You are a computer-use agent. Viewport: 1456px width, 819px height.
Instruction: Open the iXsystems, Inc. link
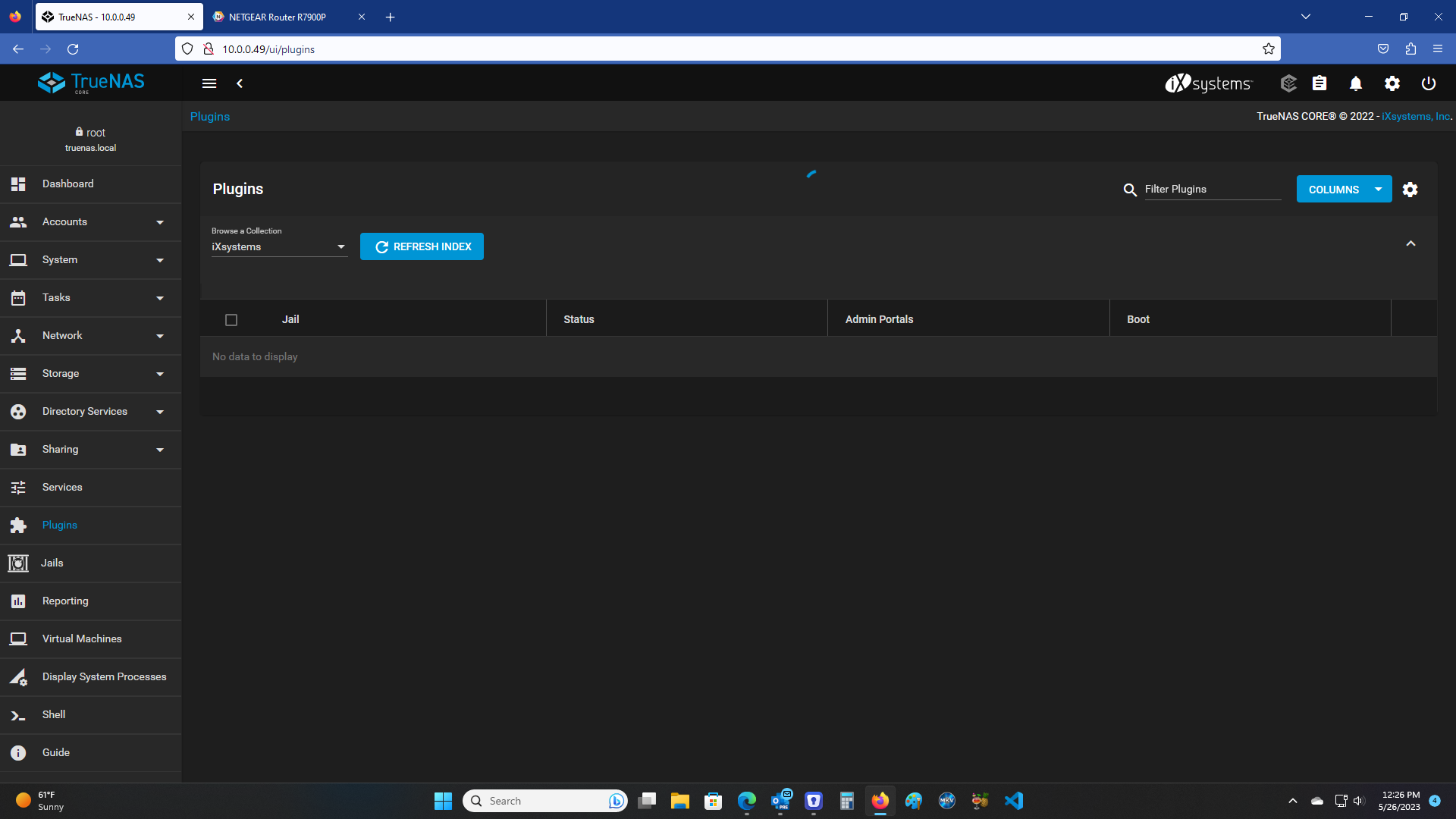click(1416, 117)
